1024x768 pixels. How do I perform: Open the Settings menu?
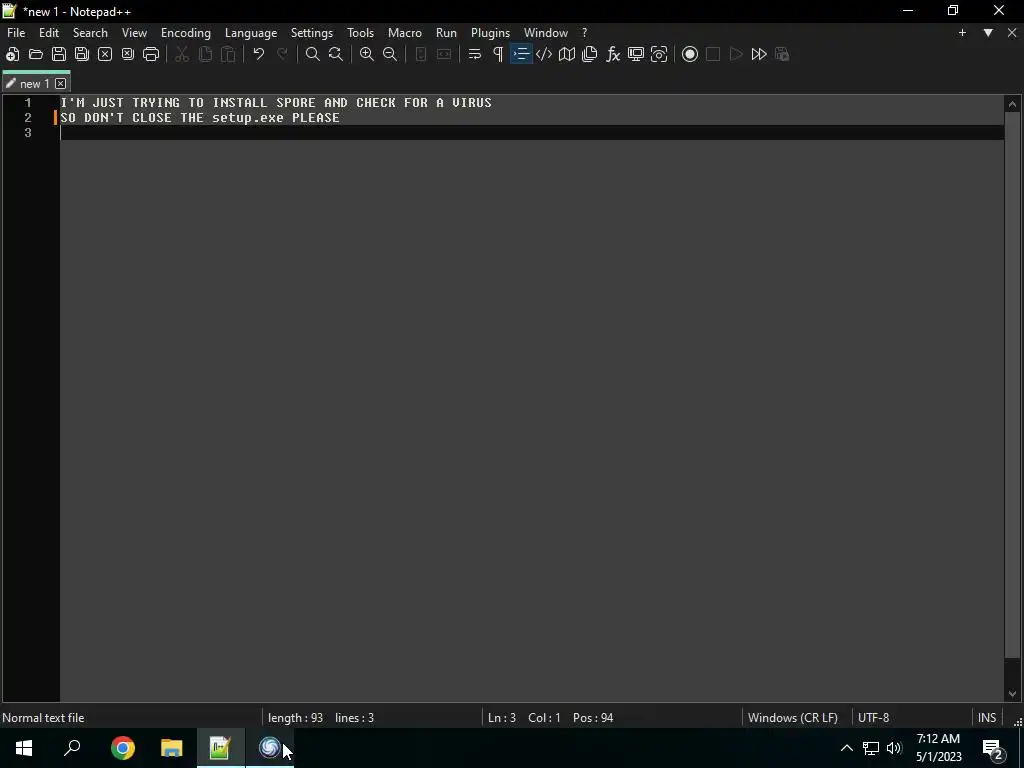[312, 33]
